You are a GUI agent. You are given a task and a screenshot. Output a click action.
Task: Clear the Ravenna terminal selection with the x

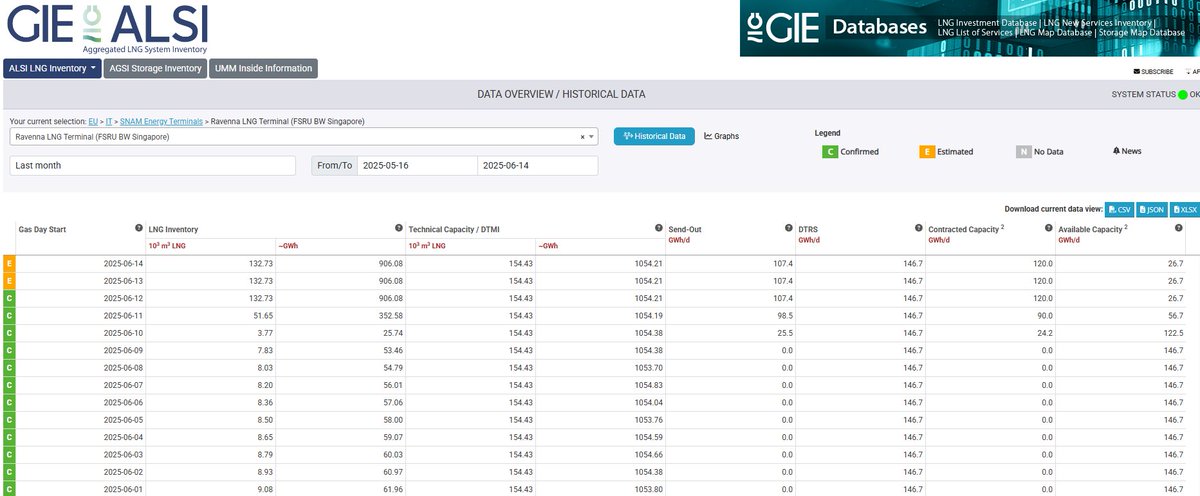click(582, 137)
